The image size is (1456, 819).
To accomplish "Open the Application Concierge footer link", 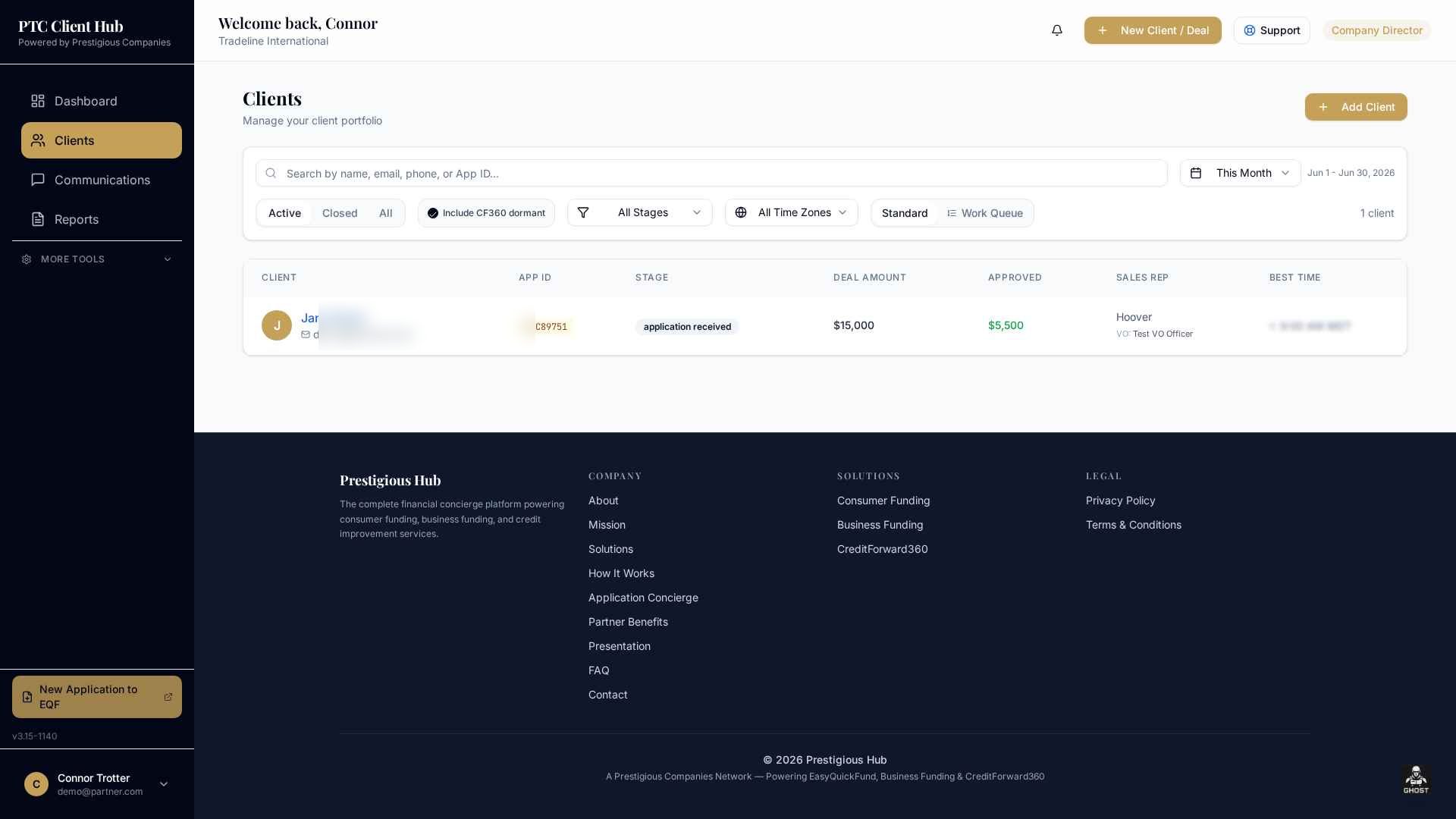I will 643,598.
